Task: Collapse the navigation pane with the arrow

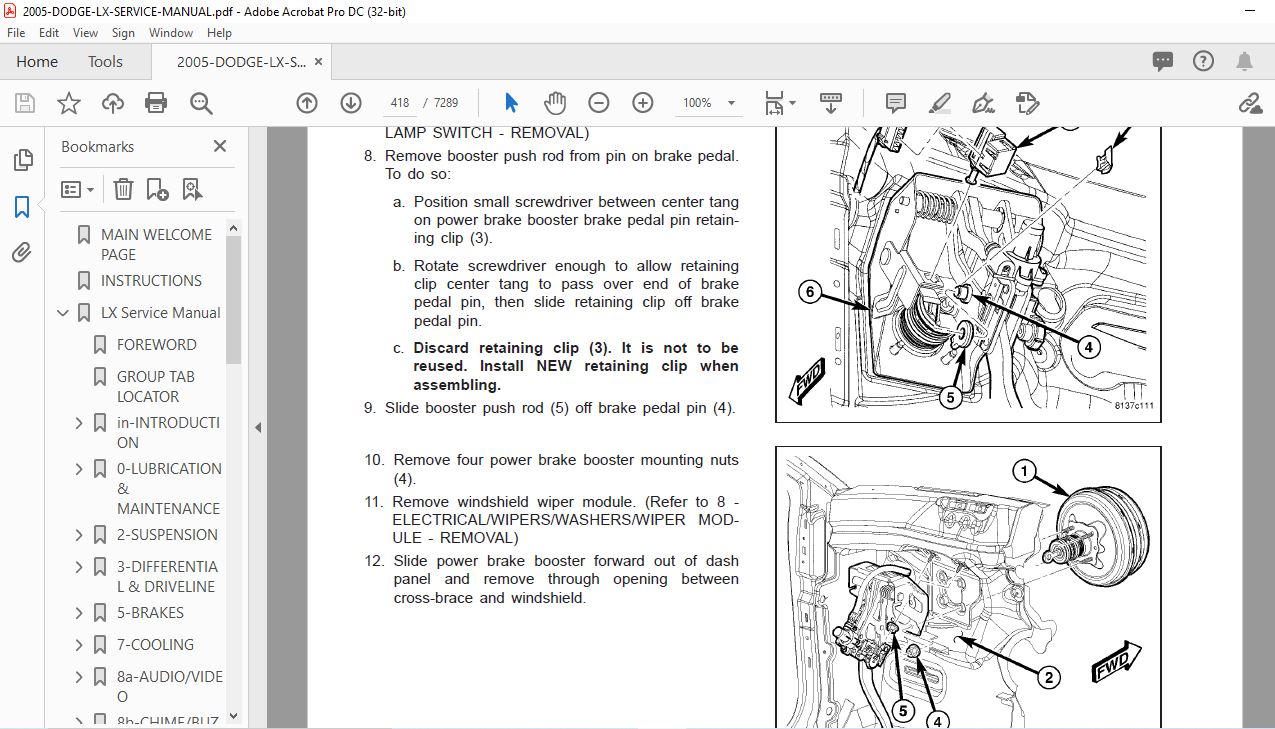Action: [257, 427]
